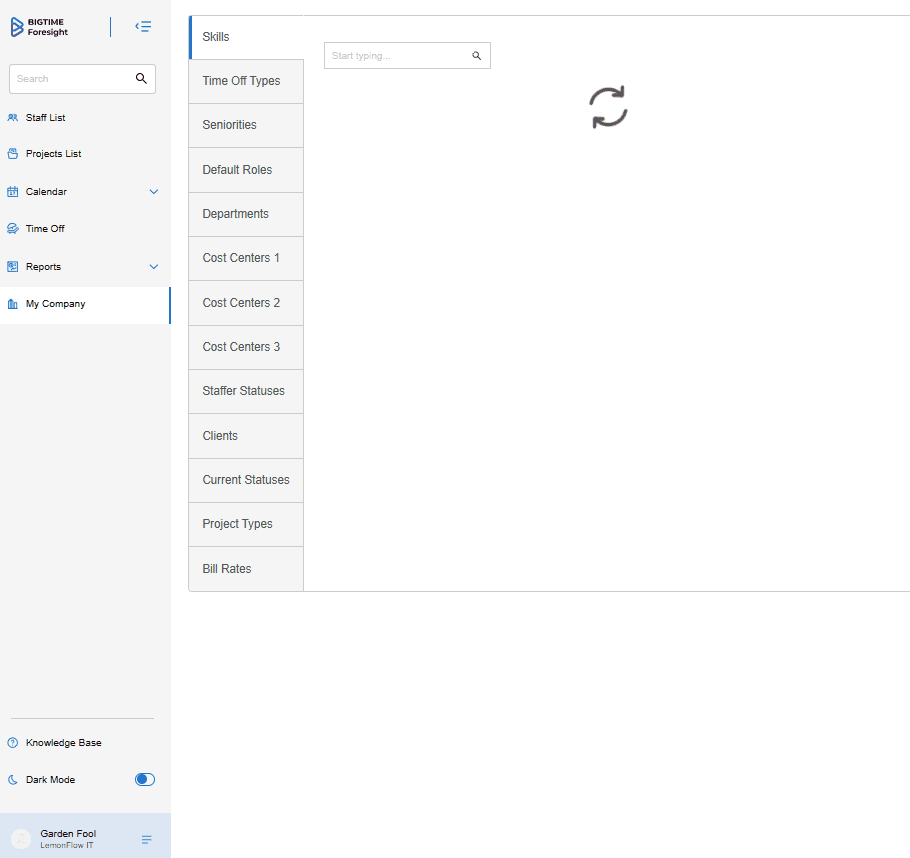Open the Time Off Types tab
The image size is (910, 858).
pos(246,81)
